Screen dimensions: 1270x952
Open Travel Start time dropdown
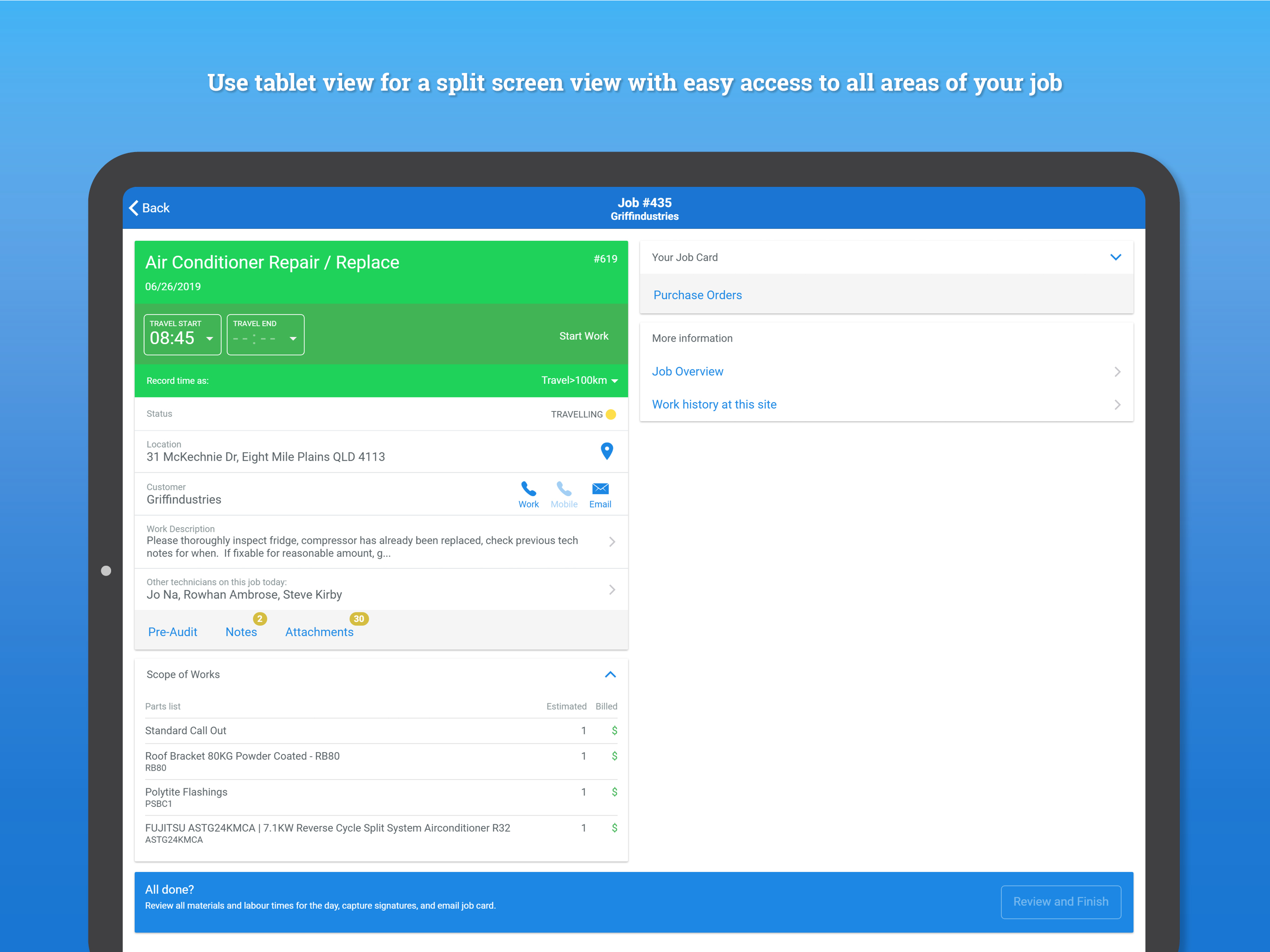(x=182, y=335)
